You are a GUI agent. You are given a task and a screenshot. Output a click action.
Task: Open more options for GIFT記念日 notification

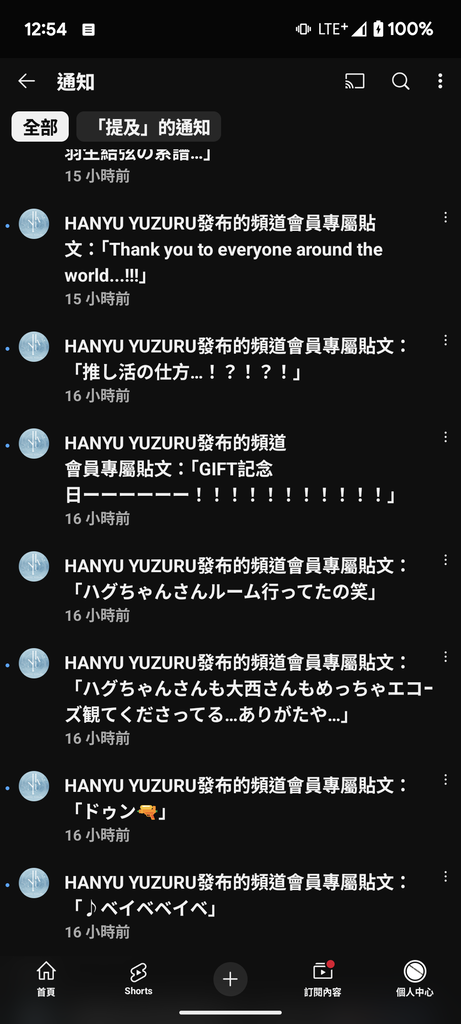445,437
